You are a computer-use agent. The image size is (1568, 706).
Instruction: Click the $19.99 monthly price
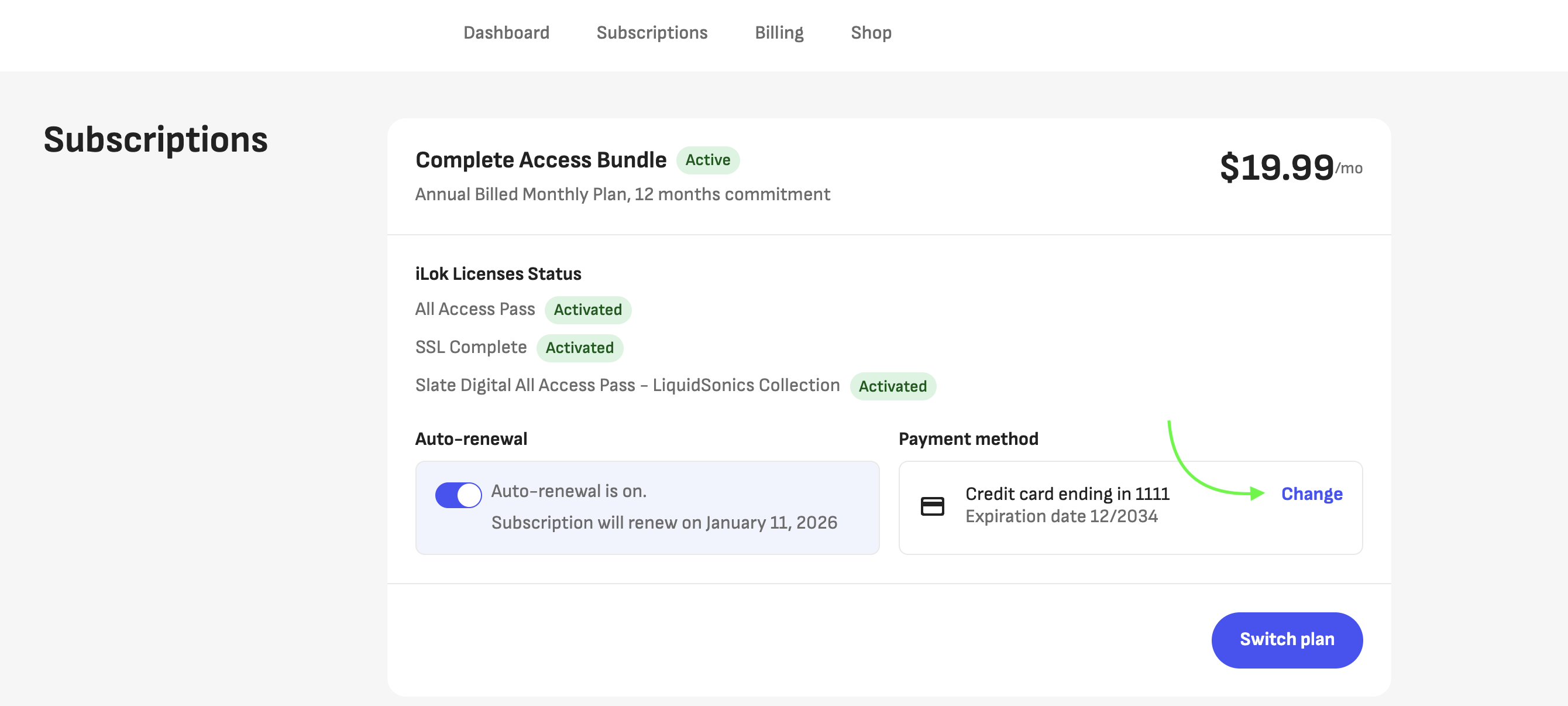[x=1277, y=167]
